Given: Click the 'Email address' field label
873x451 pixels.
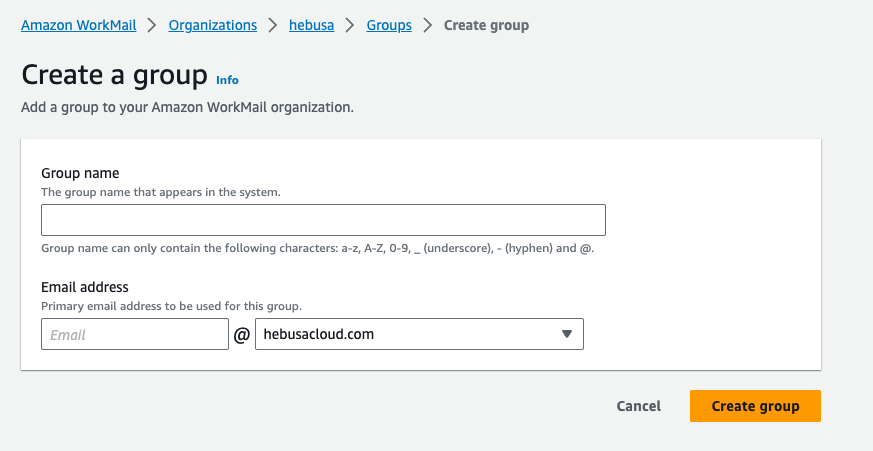Looking at the screenshot, I should click(85, 287).
